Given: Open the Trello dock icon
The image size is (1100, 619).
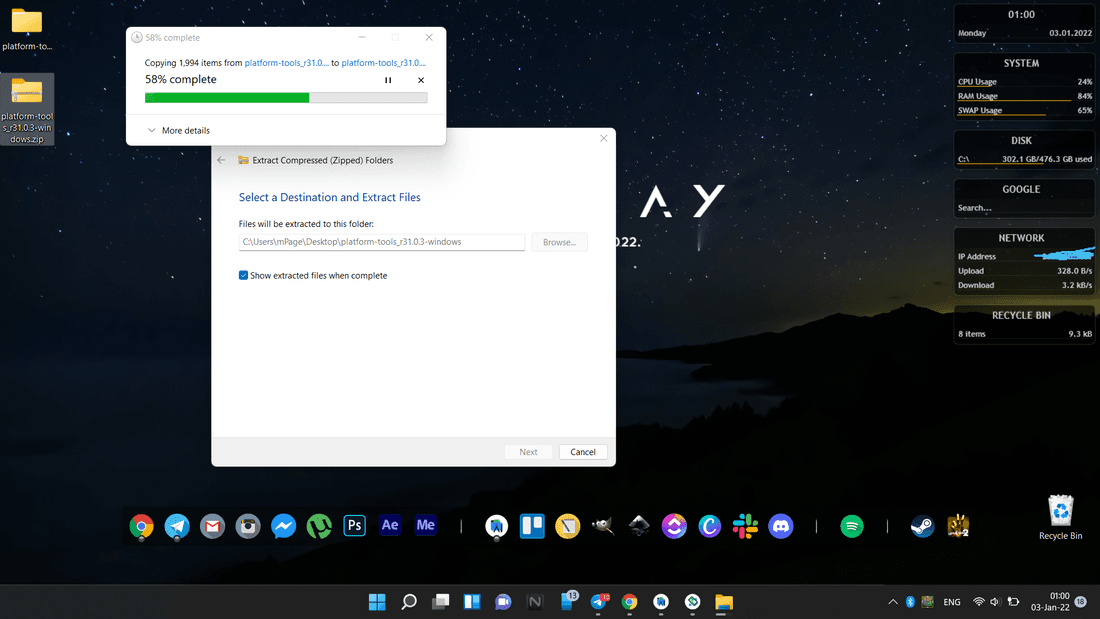Looking at the screenshot, I should click(x=532, y=526).
